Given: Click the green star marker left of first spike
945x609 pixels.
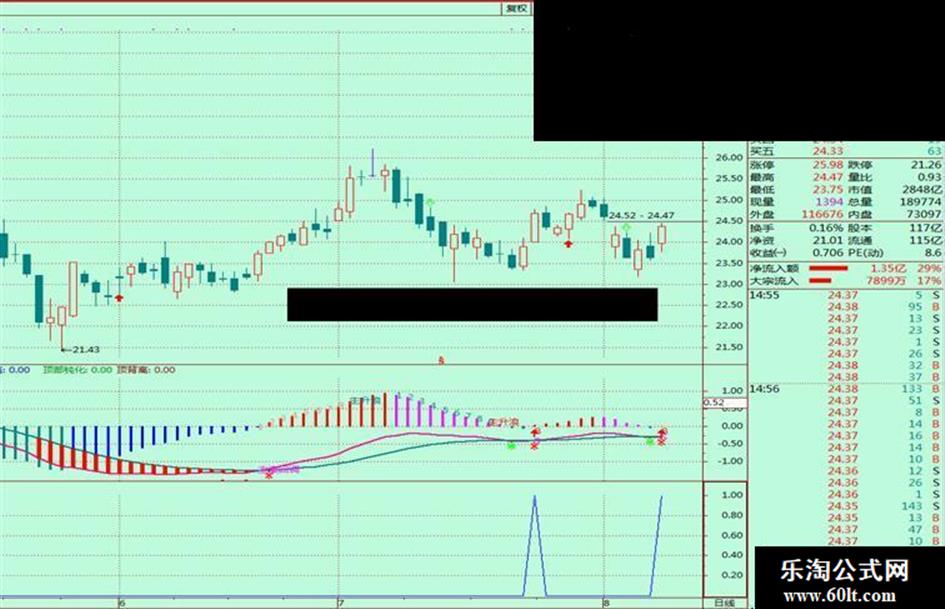Looking at the screenshot, I should (511, 446).
